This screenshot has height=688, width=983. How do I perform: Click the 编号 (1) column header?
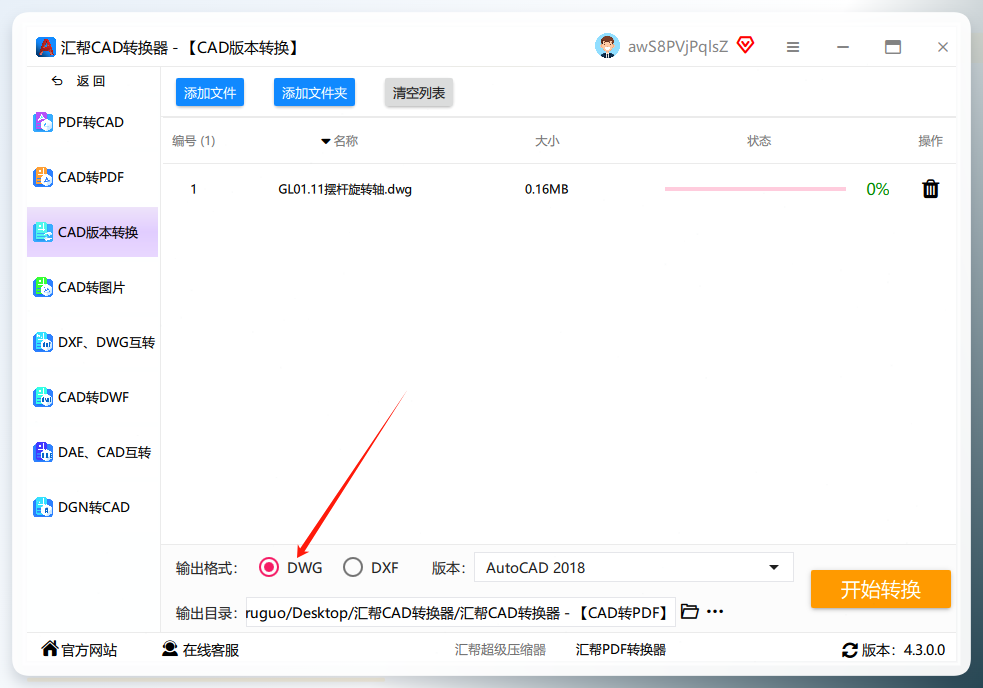click(194, 140)
